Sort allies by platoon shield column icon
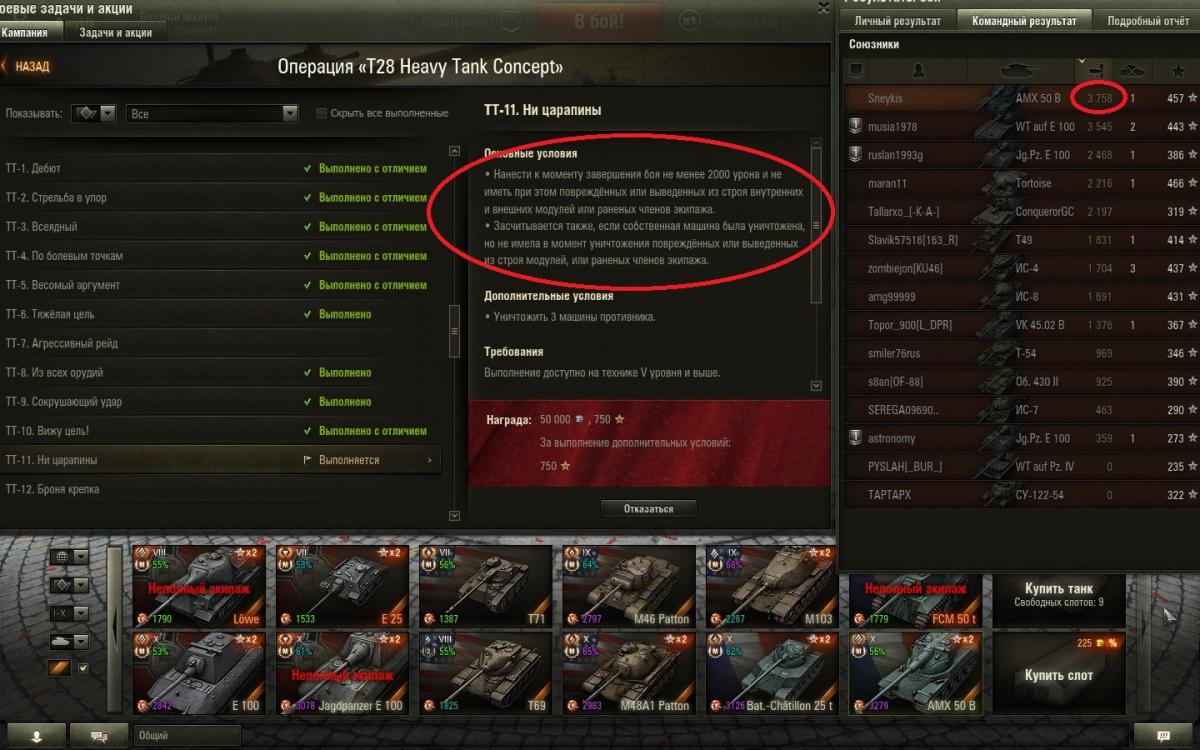This screenshot has height=750, width=1200. tap(856, 70)
